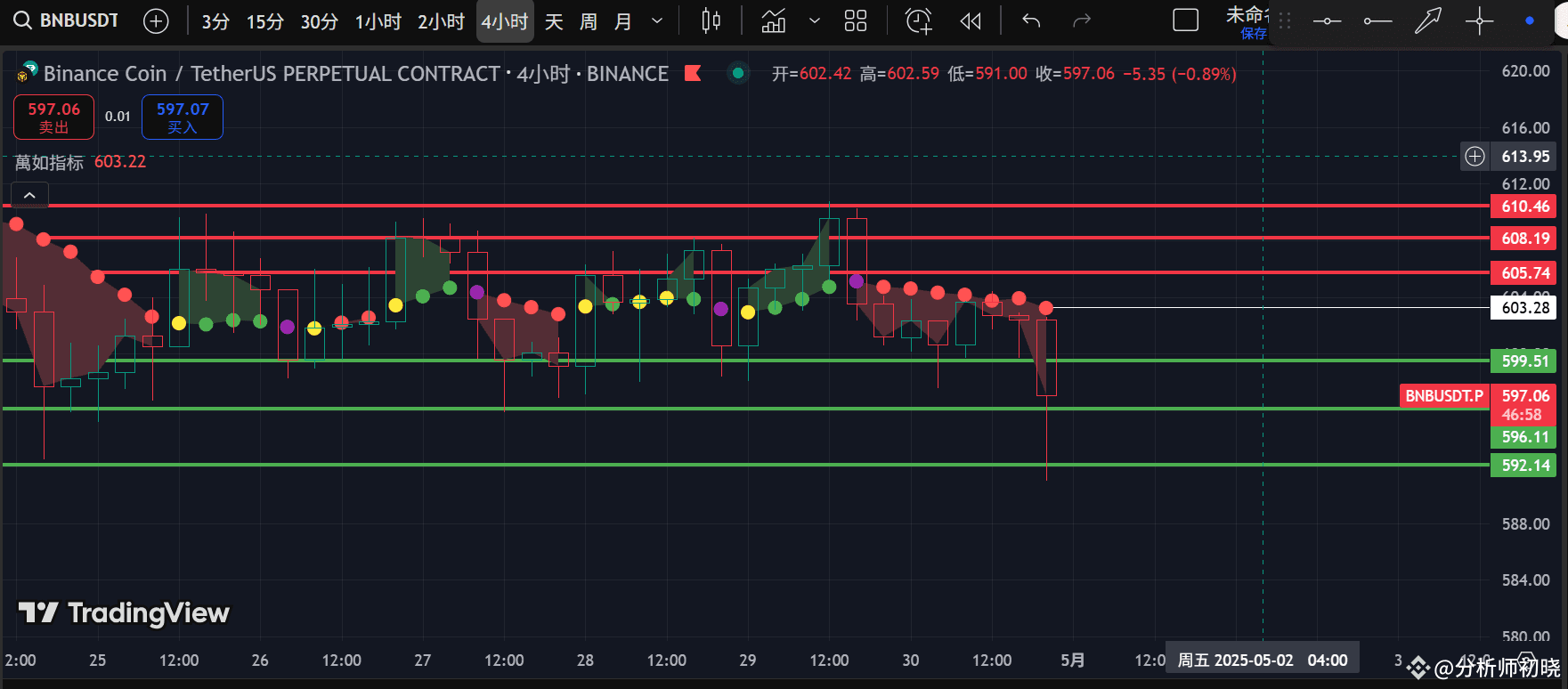Click the green market status dot
1568x689 pixels.
tap(738, 73)
